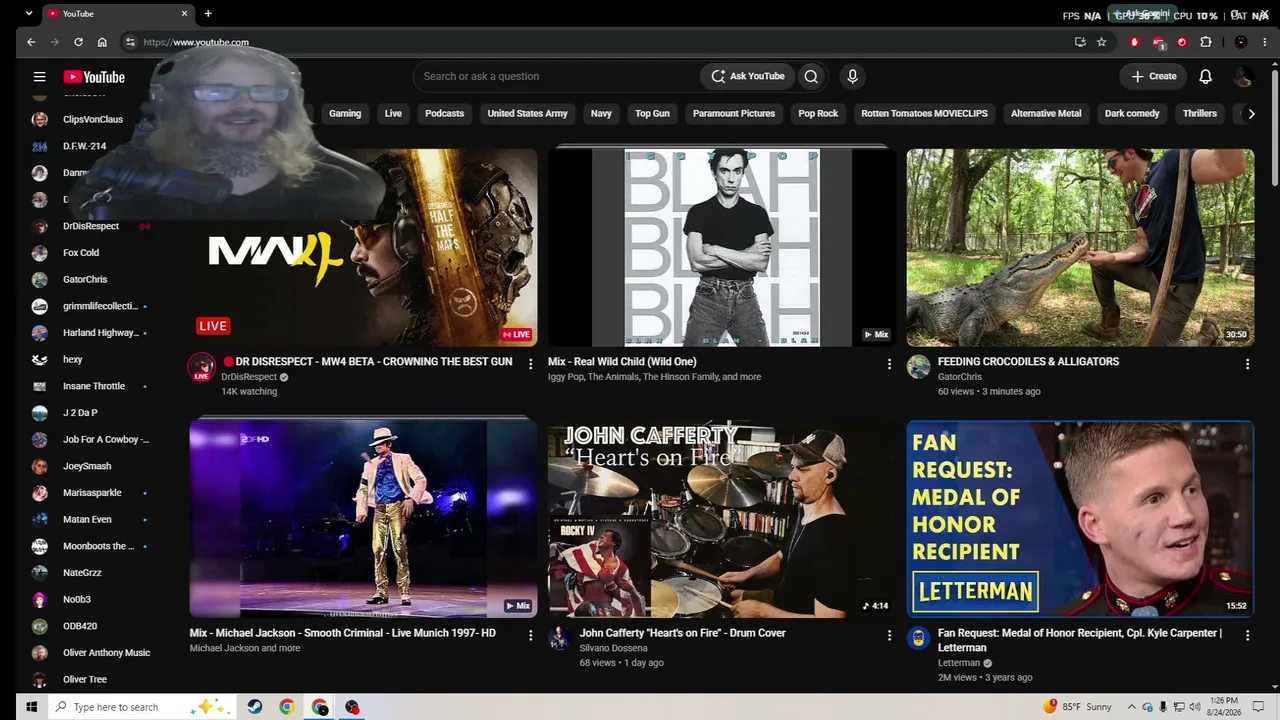Click the Silvano Dossena channel avatar
1280x720 pixels.
560,638
